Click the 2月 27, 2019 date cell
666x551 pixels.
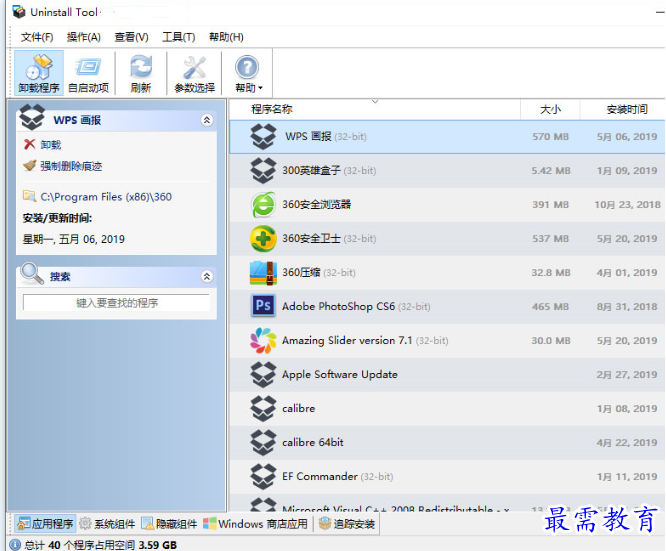[627, 375]
